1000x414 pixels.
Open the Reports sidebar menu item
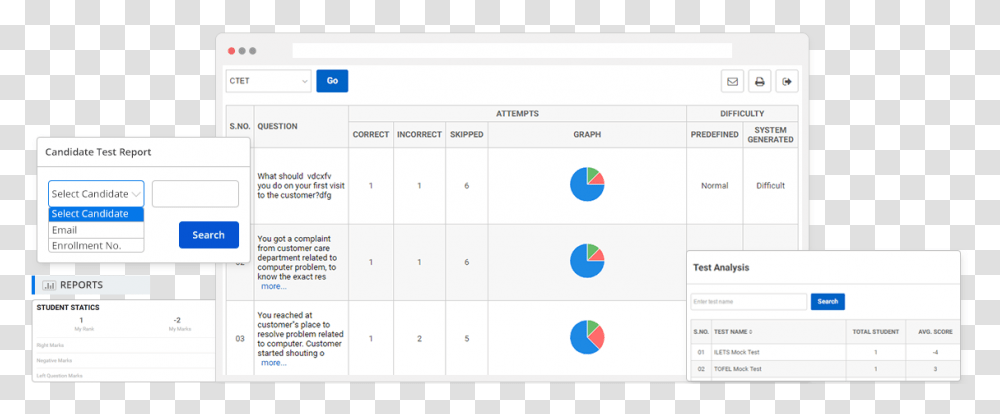click(x=81, y=285)
